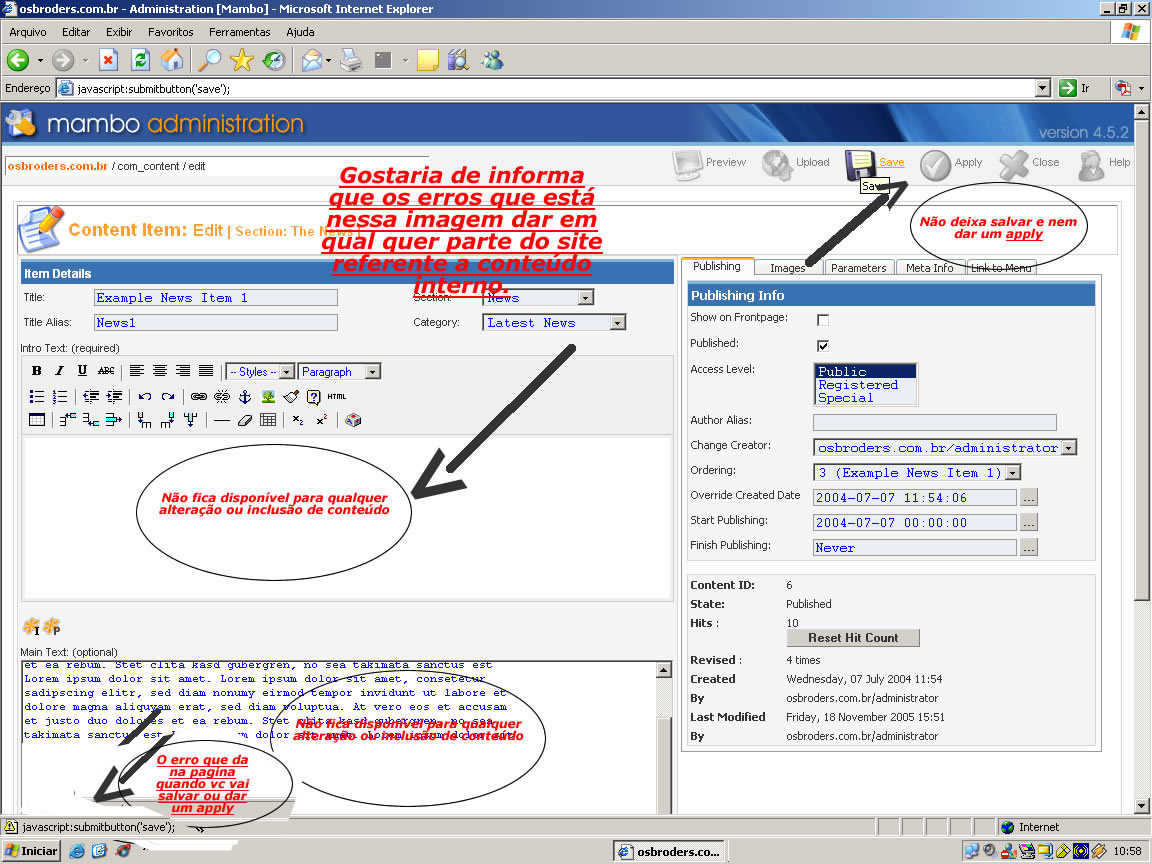Insert an image using the tree picture icon
1152x864 pixels.
[268, 396]
